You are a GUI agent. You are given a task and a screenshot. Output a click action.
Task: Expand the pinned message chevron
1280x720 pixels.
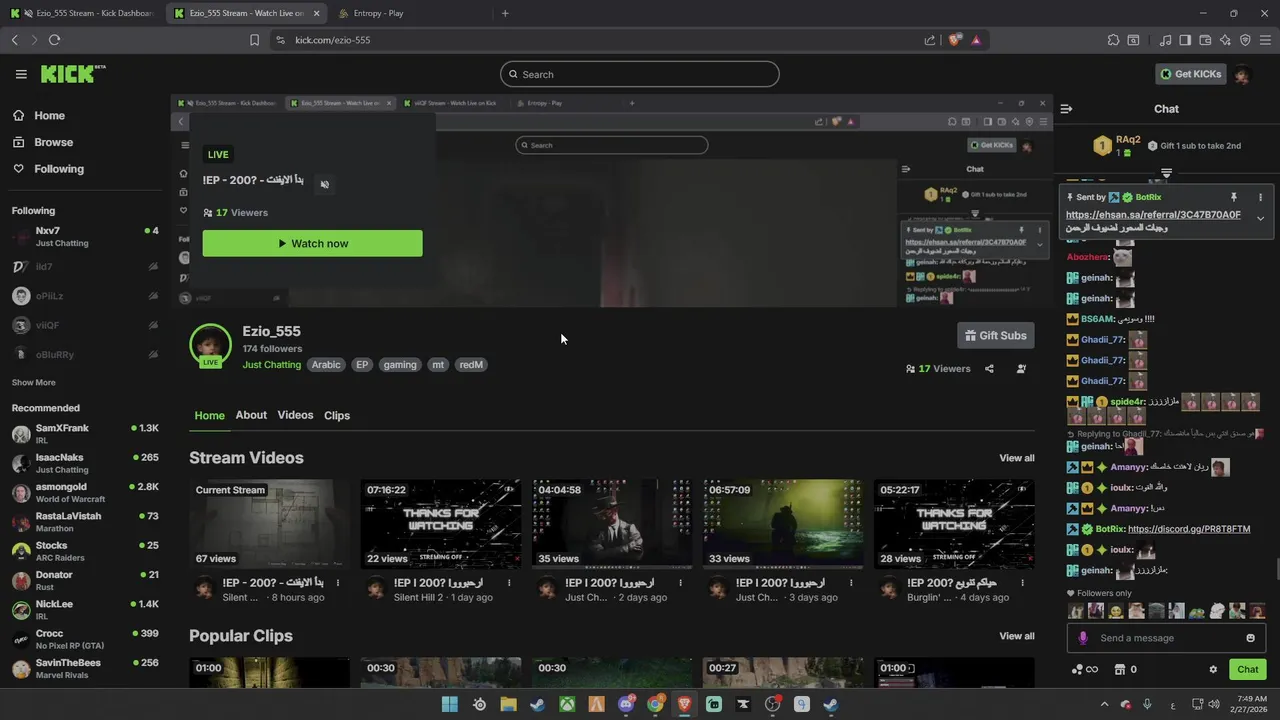[1260, 218]
